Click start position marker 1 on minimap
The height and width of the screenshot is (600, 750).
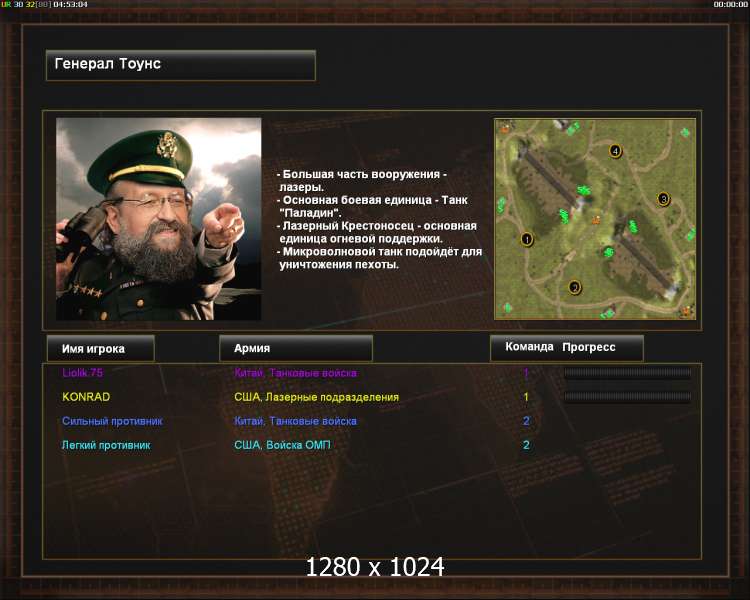[527, 239]
